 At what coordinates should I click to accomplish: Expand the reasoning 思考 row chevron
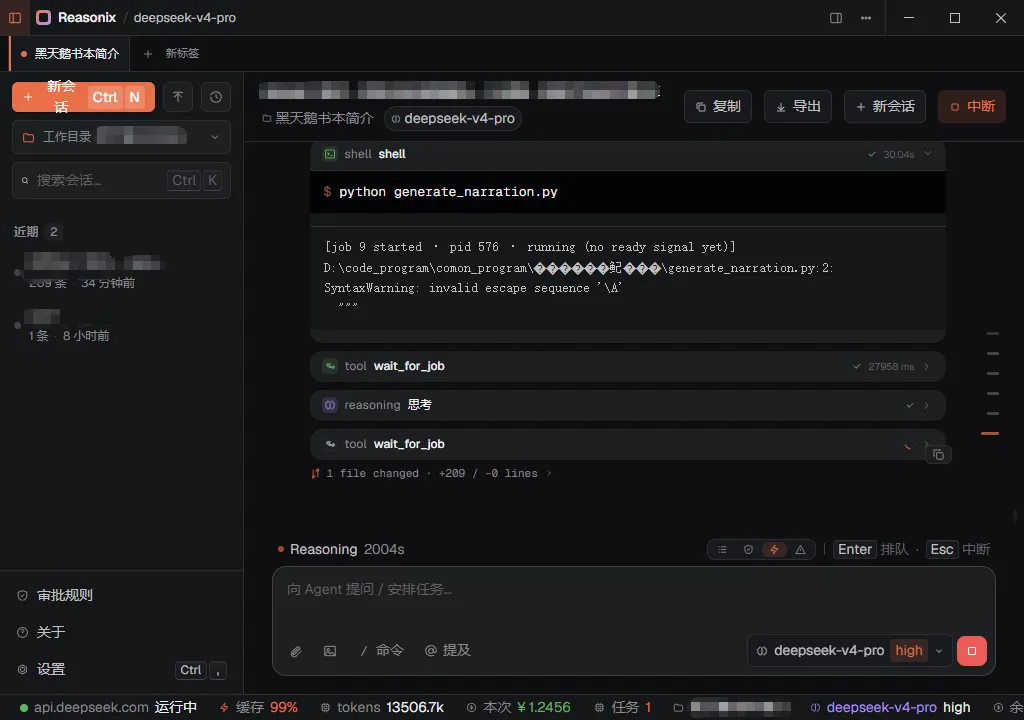coord(927,405)
